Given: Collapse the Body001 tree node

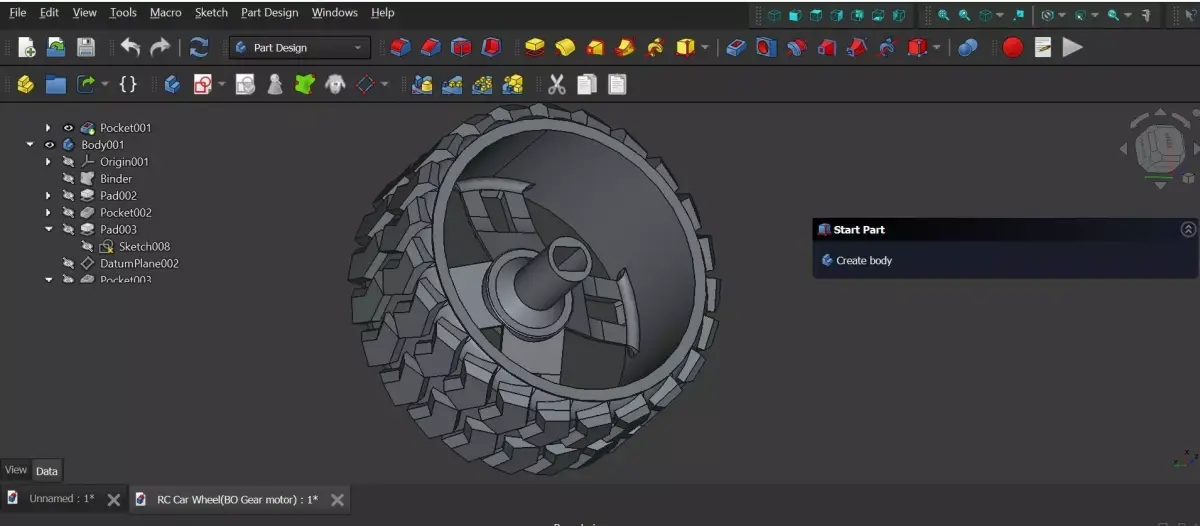Looking at the screenshot, I should pyautogui.click(x=29, y=145).
